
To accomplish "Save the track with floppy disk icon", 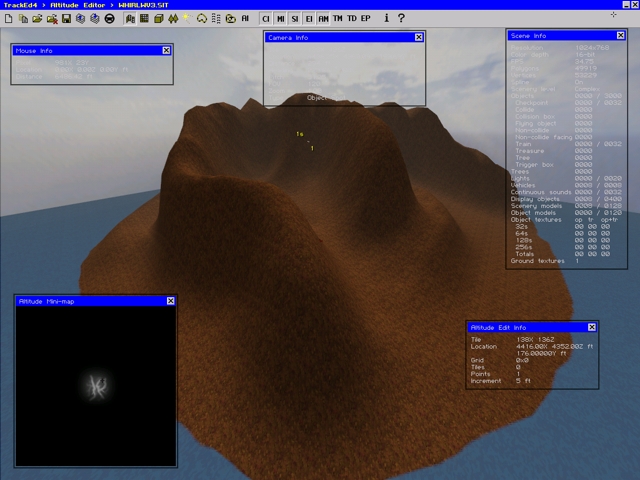I will point(66,19).
